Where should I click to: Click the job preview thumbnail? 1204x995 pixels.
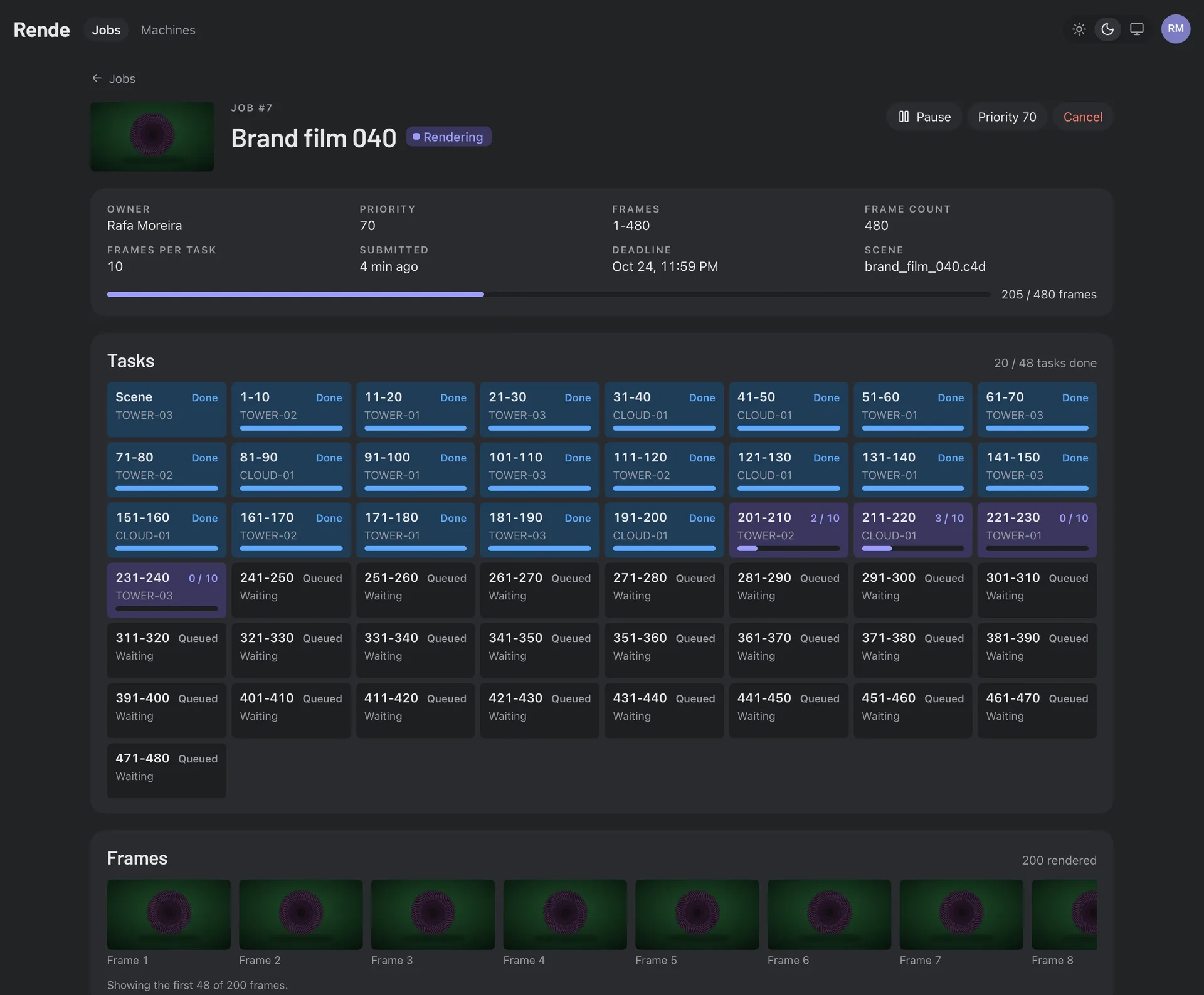tap(152, 137)
